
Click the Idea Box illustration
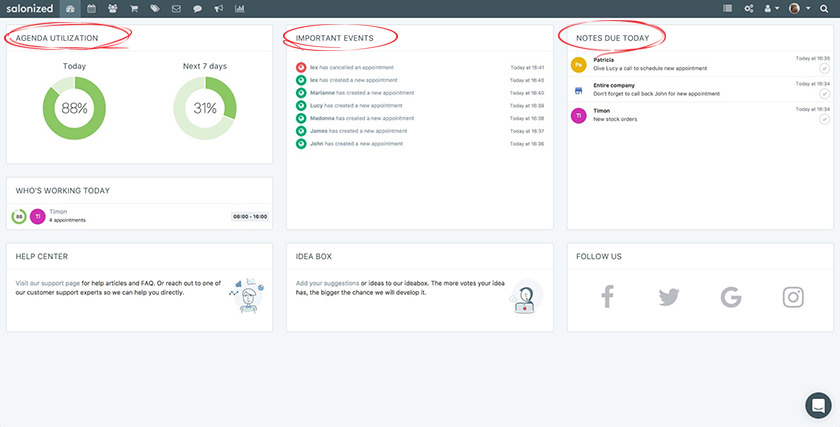526,296
